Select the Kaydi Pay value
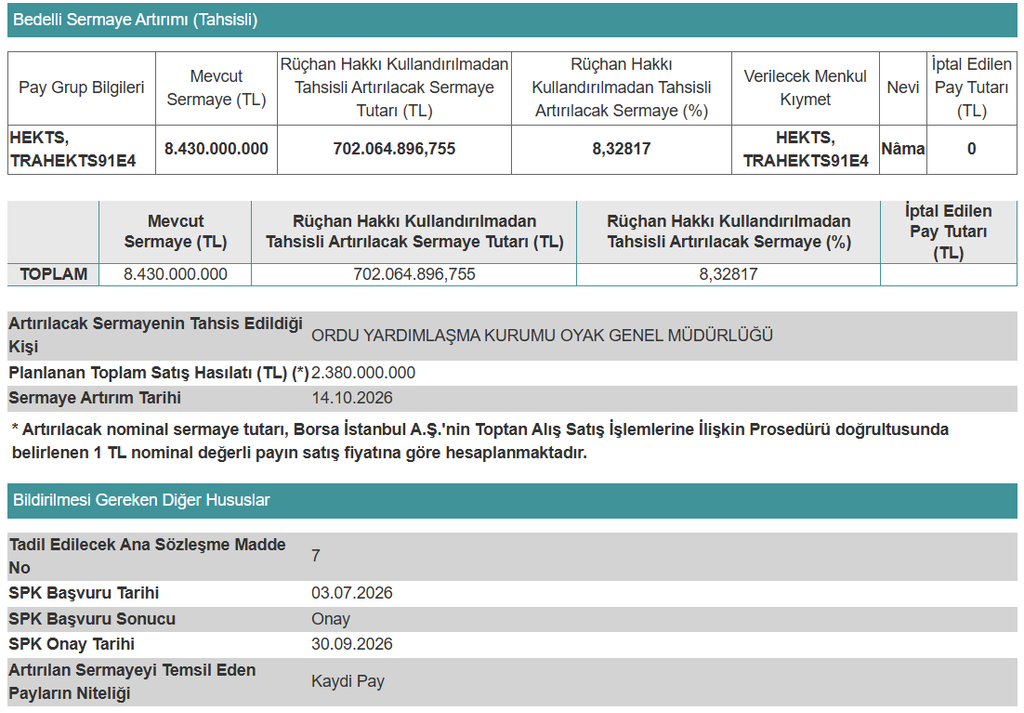Image resolution: width=1024 pixels, height=713 pixels. 348,682
